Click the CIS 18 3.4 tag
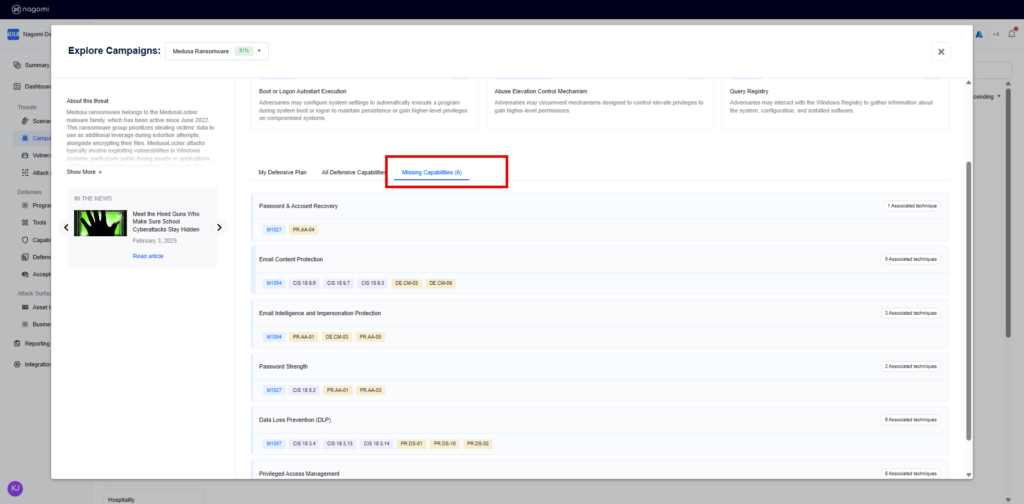Image resolution: width=1024 pixels, height=504 pixels. click(x=304, y=444)
